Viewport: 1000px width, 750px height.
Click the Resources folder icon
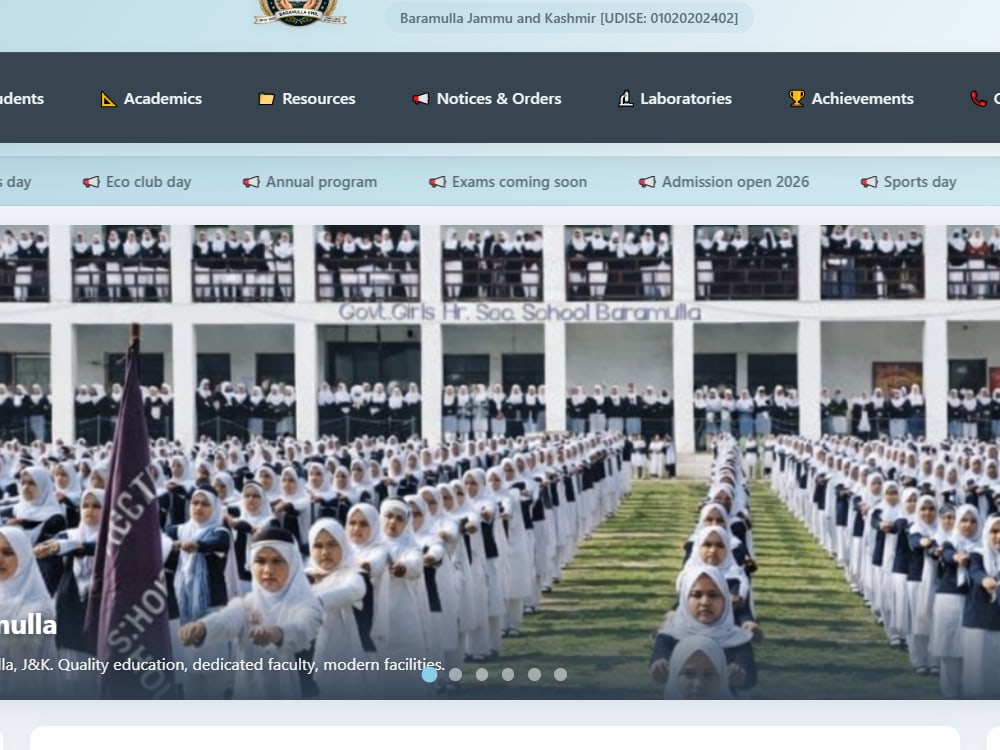click(266, 99)
